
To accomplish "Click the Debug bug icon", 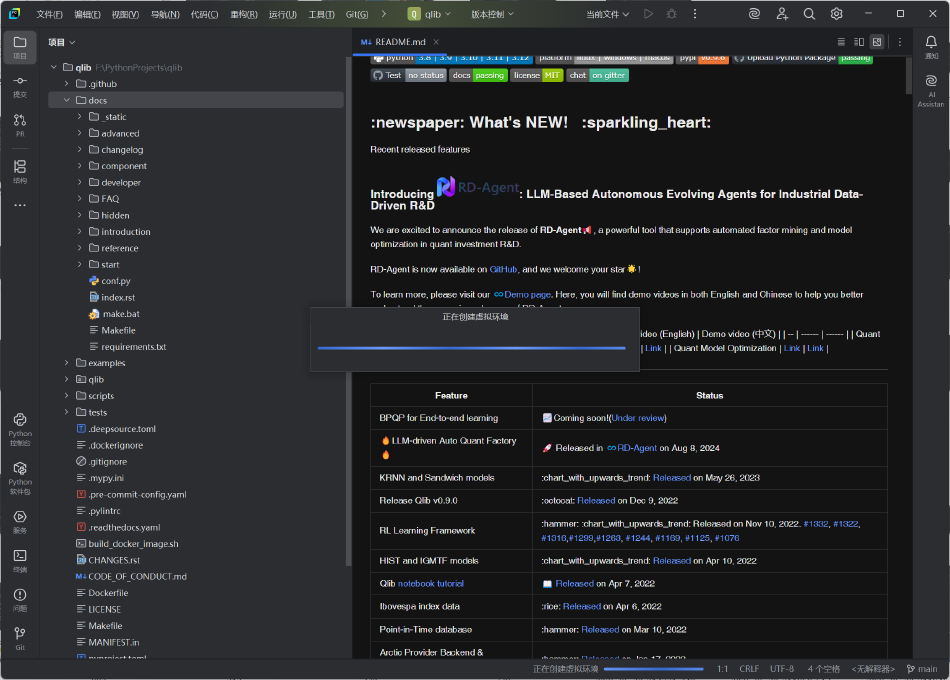I will click(671, 14).
